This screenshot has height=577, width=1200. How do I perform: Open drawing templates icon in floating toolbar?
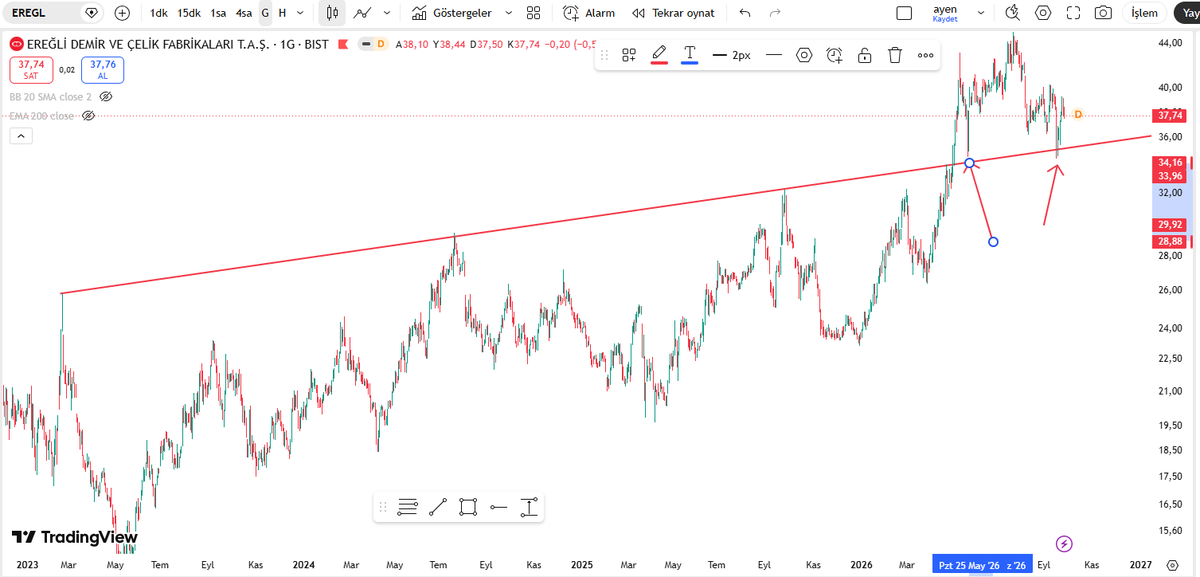tap(629, 55)
